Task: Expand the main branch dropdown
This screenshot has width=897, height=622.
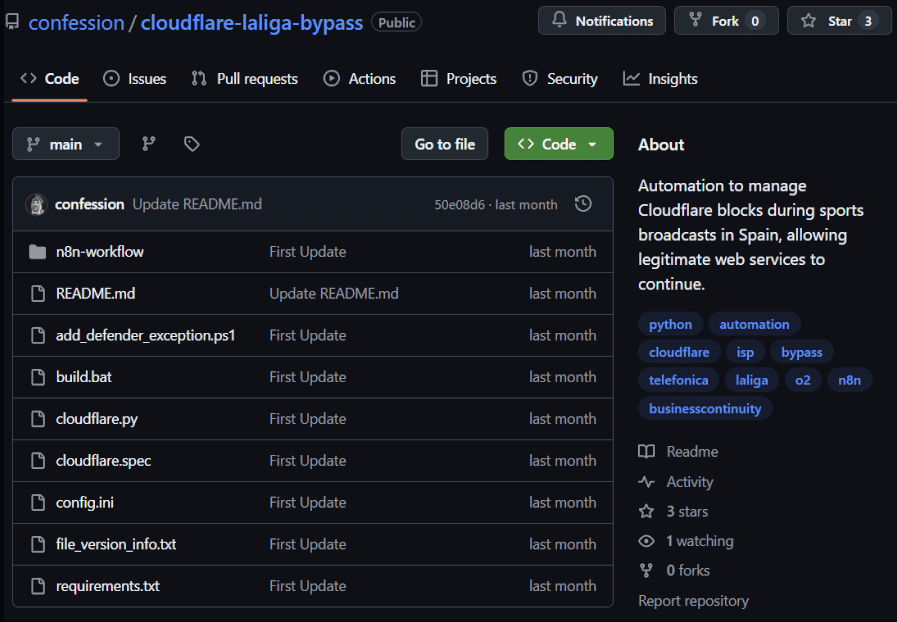Action: [x=66, y=144]
